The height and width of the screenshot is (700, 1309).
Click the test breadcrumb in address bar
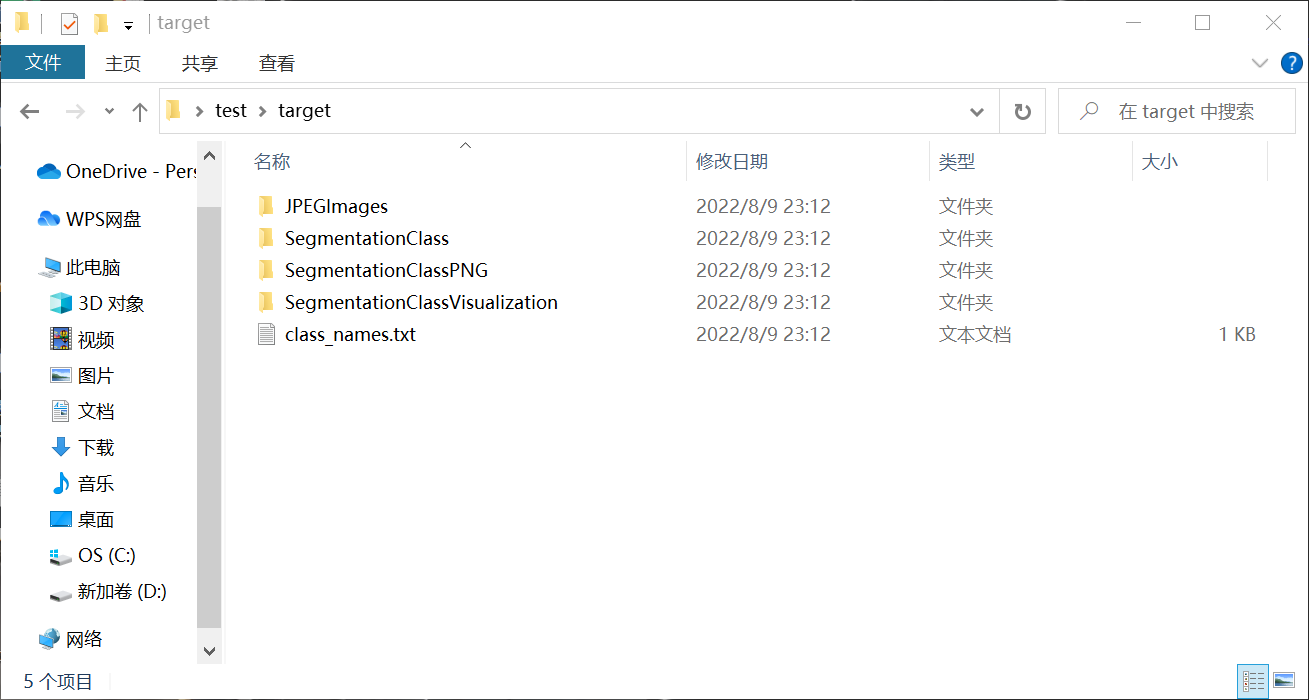point(231,111)
